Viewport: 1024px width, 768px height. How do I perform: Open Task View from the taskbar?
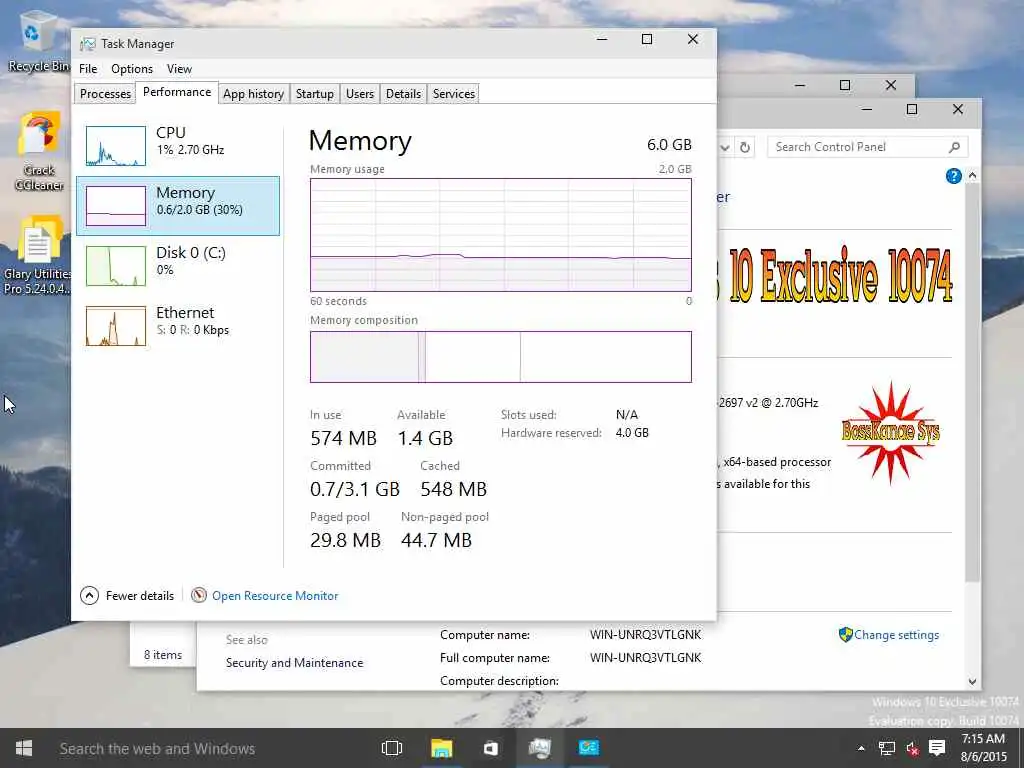(x=392, y=748)
